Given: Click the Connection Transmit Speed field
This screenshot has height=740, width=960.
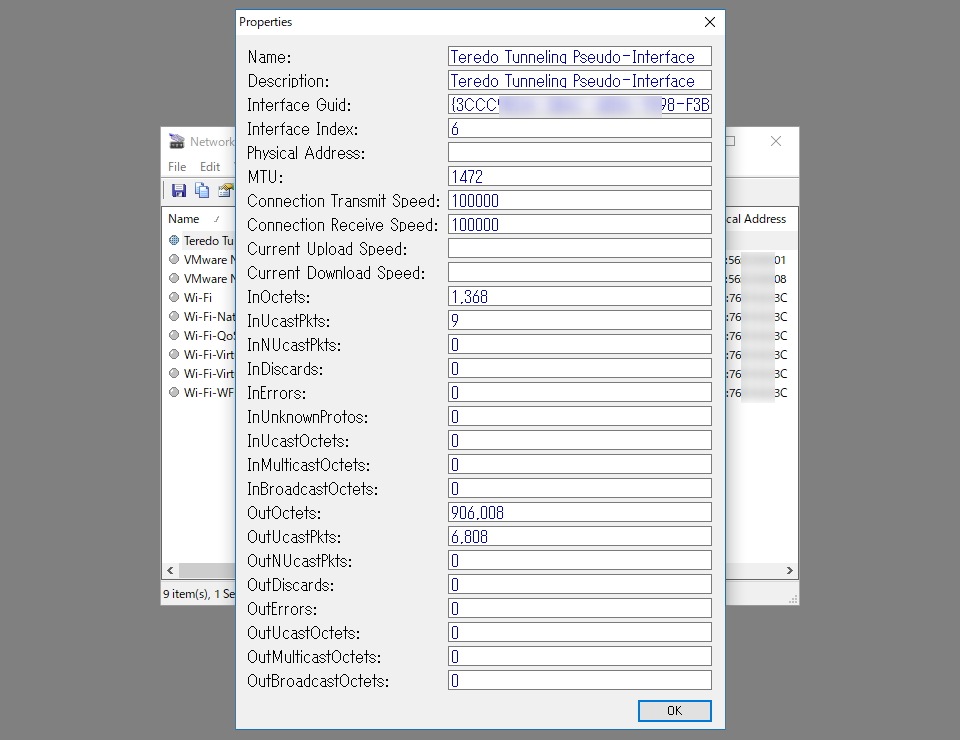Looking at the screenshot, I should click(580, 200).
